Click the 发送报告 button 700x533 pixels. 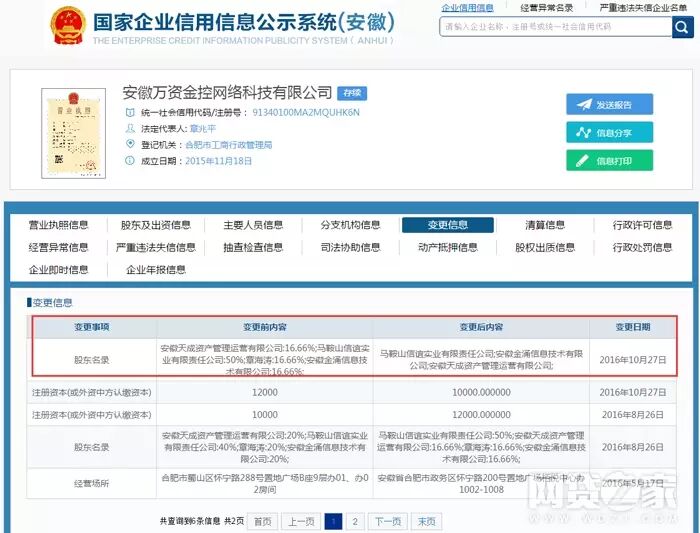coord(609,104)
